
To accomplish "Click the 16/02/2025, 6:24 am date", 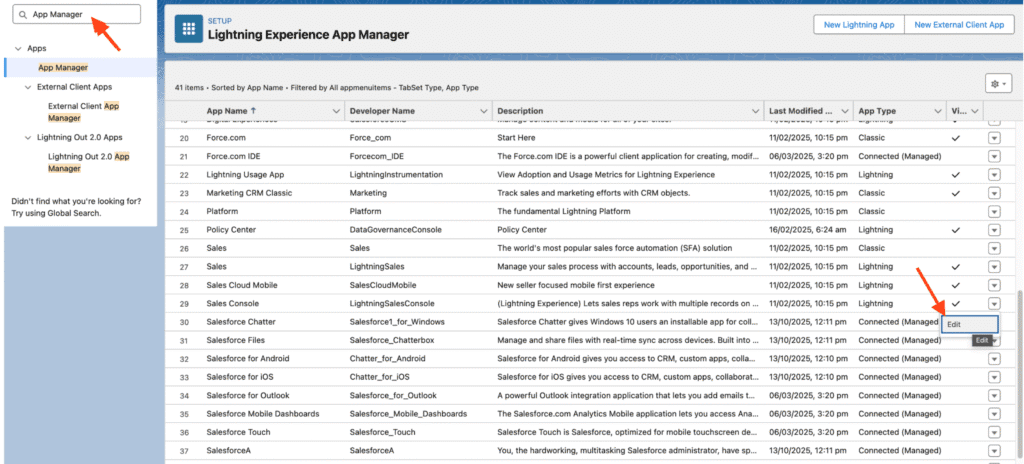I will [x=808, y=230].
